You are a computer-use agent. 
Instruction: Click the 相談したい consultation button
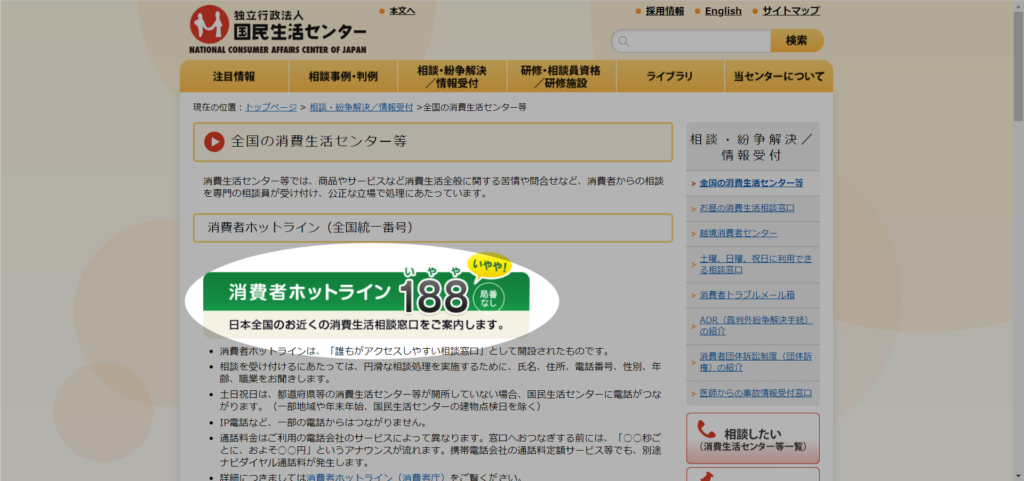click(752, 438)
